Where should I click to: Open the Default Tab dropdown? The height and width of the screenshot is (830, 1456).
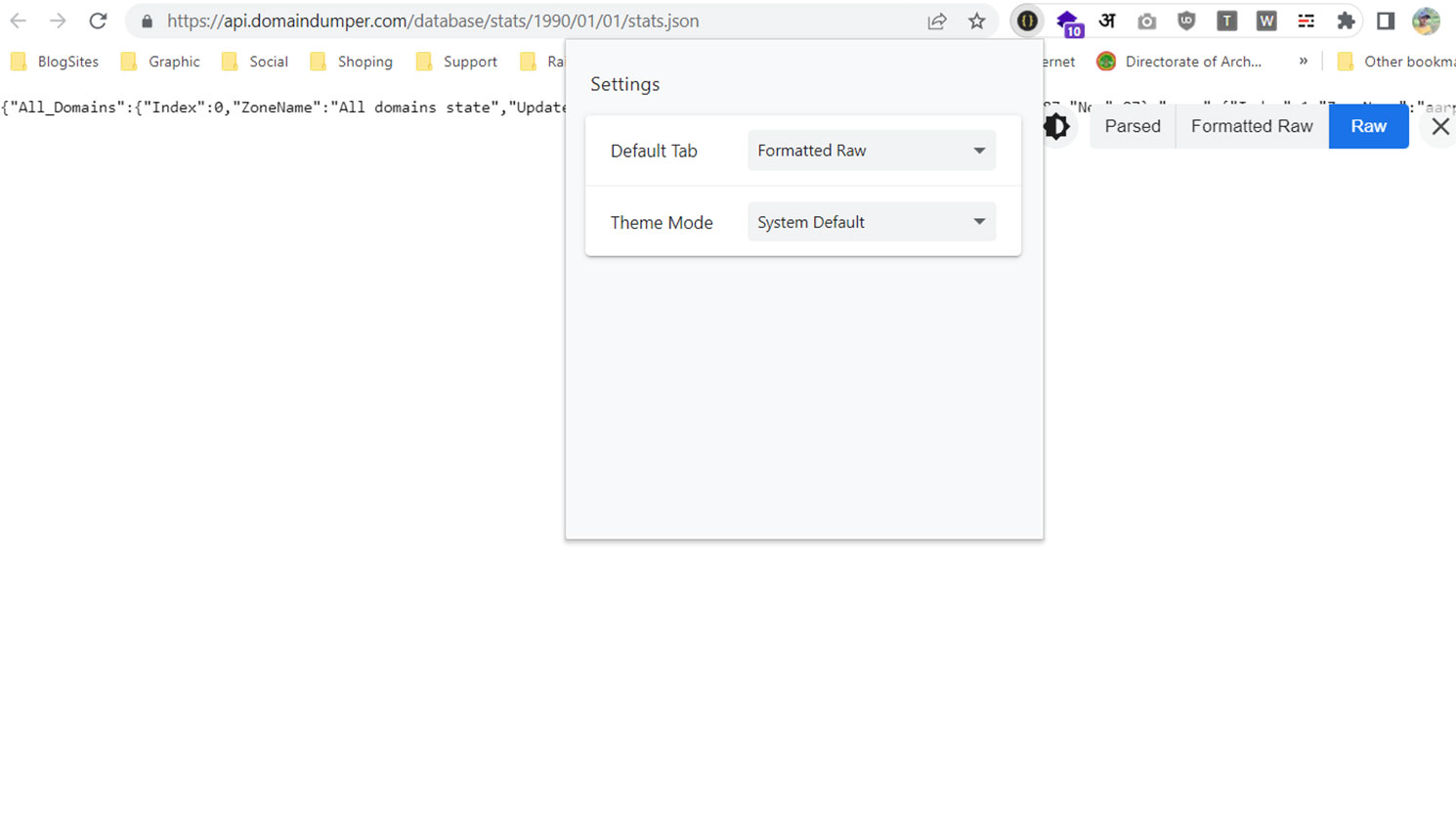point(870,150)
